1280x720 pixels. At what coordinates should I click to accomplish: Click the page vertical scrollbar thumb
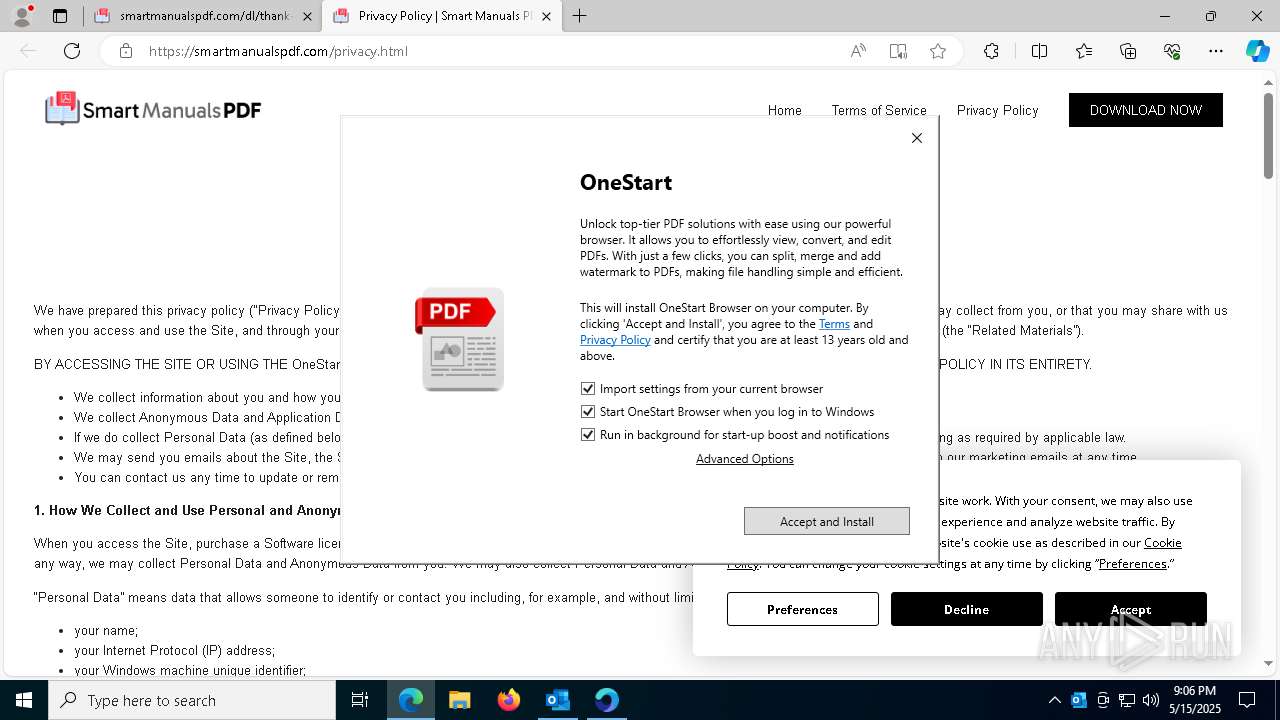click(x=1269, y=135)
